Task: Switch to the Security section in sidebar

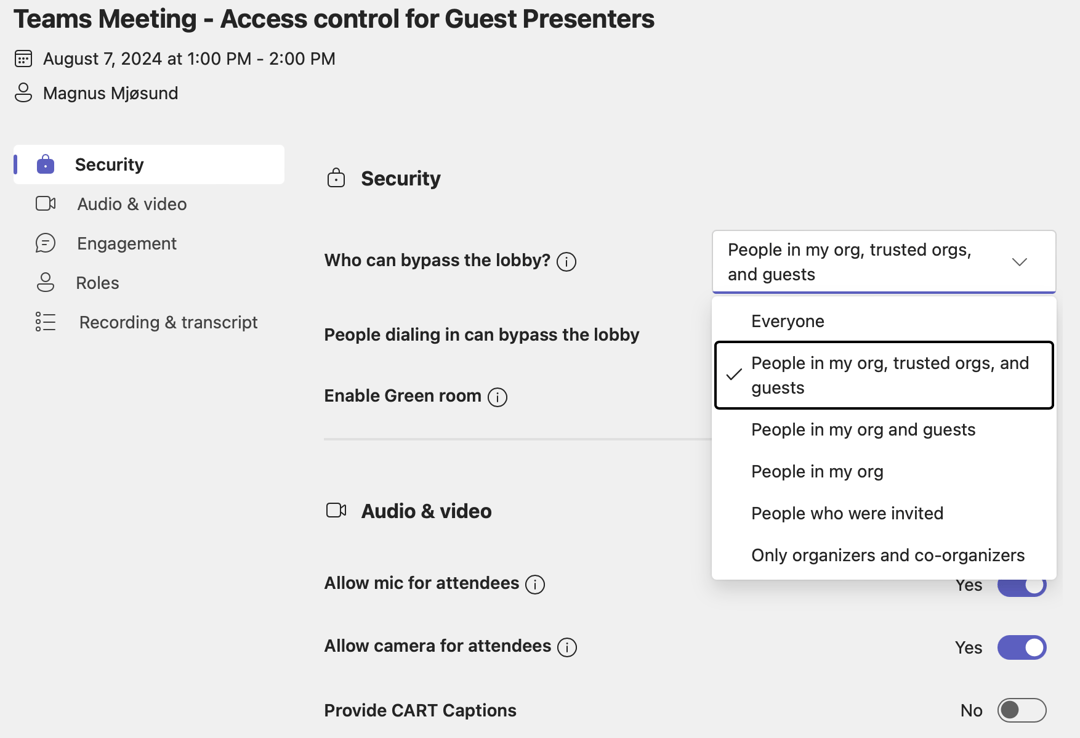Action: click(108, 163)
